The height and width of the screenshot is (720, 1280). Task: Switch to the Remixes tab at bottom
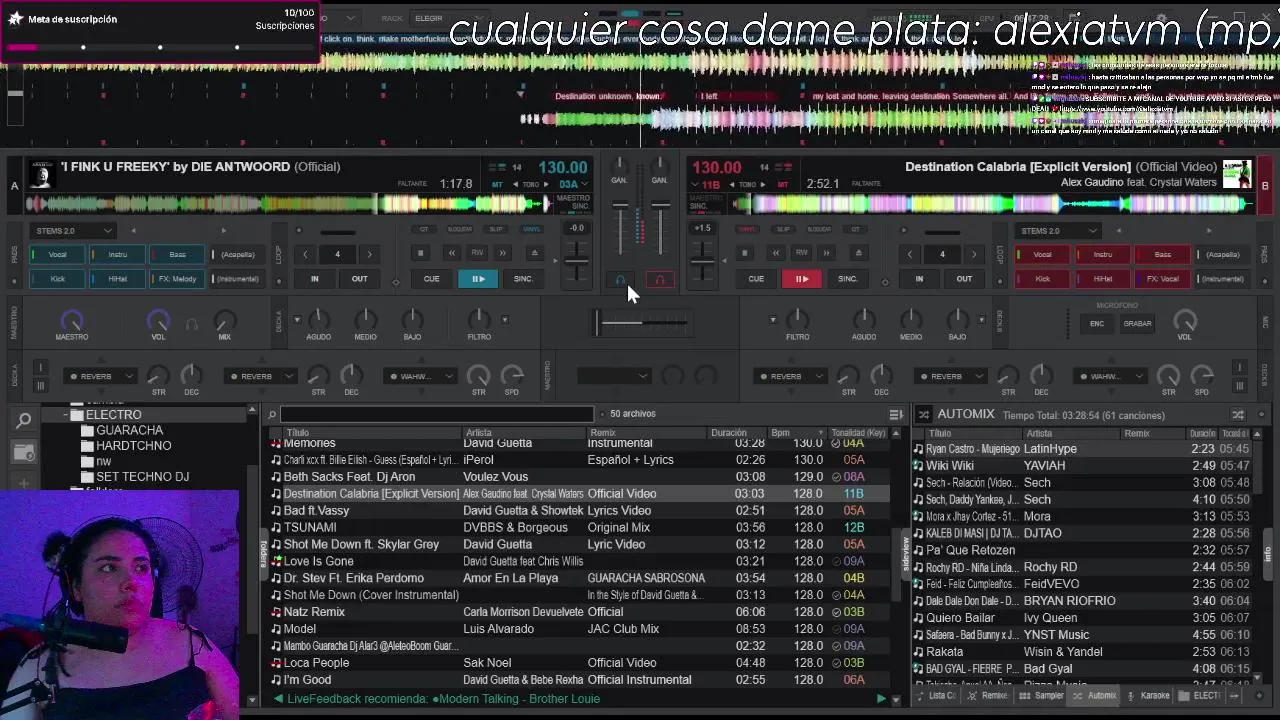click(x=988, y=696)
